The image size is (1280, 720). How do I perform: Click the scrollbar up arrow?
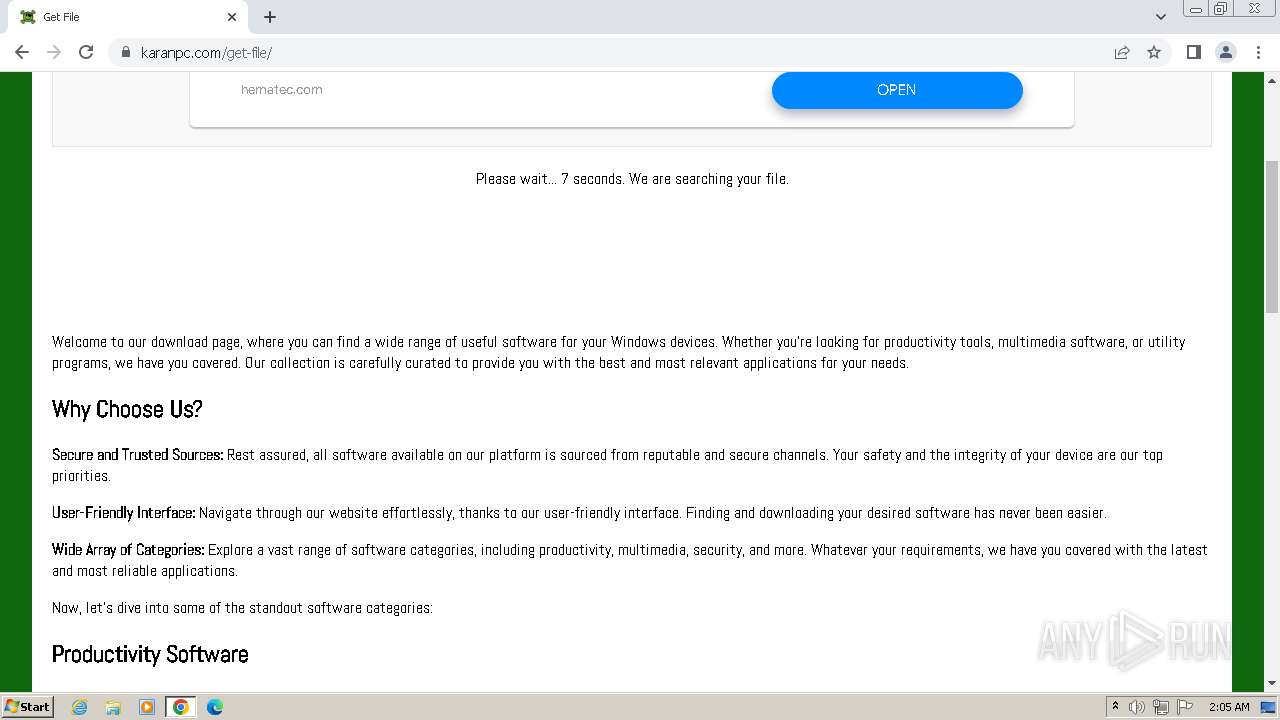(1272, 79)
